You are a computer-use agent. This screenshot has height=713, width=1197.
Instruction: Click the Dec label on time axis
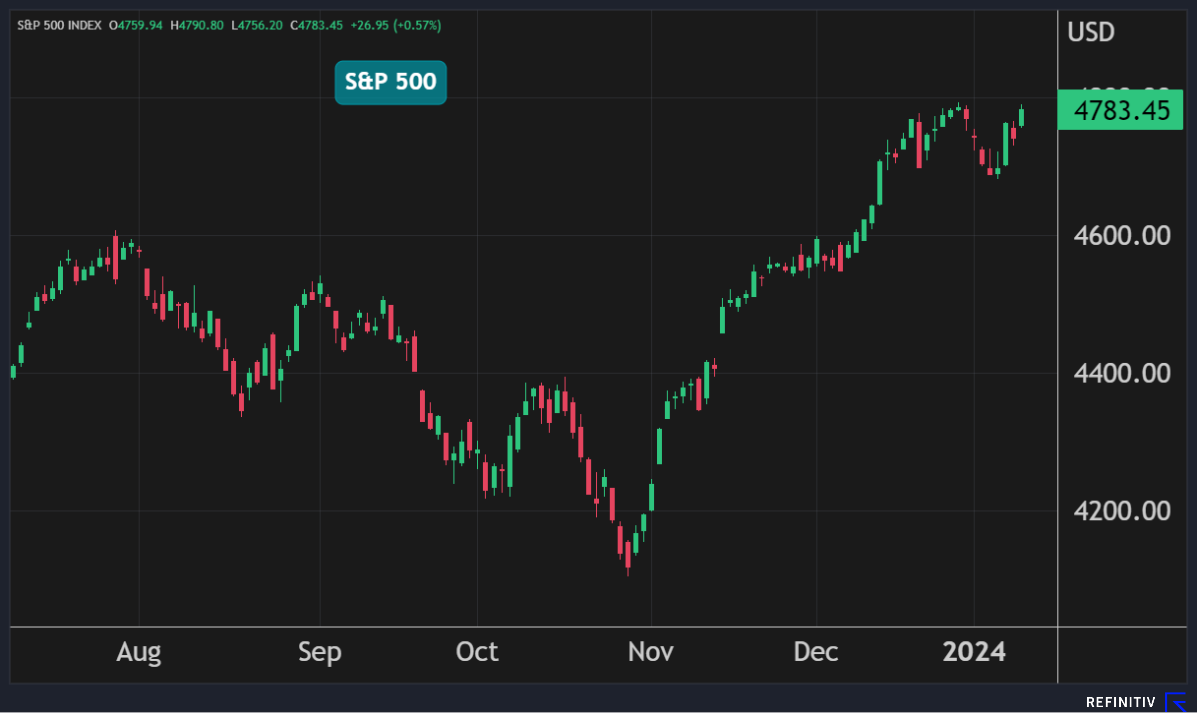tap(816, 653)
